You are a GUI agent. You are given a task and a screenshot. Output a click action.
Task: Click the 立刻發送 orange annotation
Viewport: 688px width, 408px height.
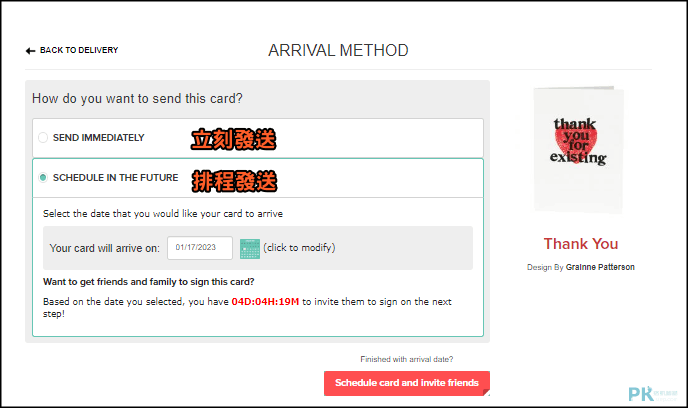(233, 140)
